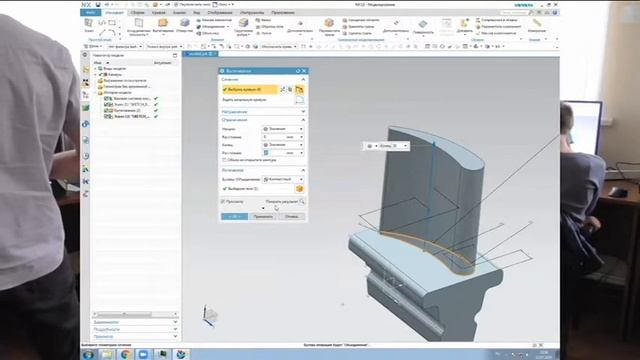Click the orange Select Body cube icon

coord(300,189)
